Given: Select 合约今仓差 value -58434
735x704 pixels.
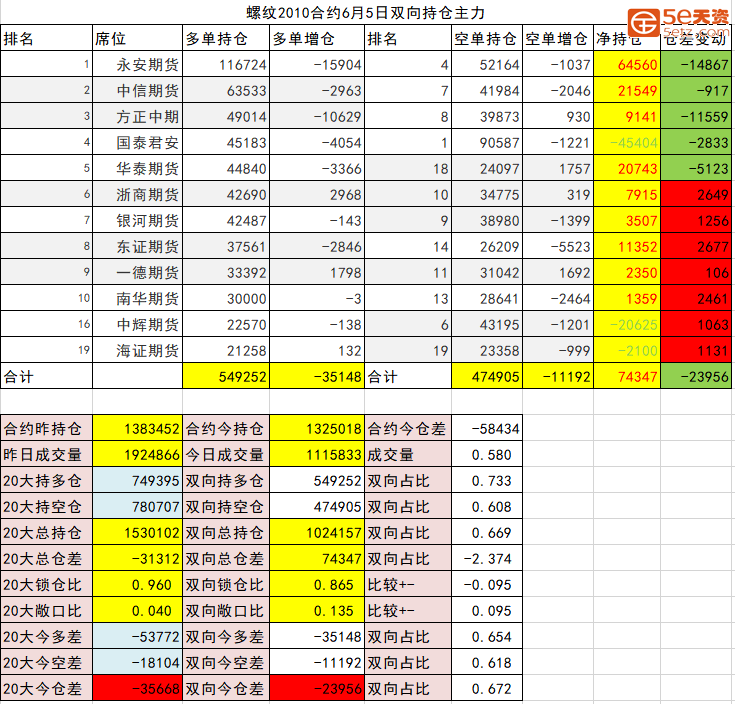Looking at the screenshot, I should (x=487, y=428).
